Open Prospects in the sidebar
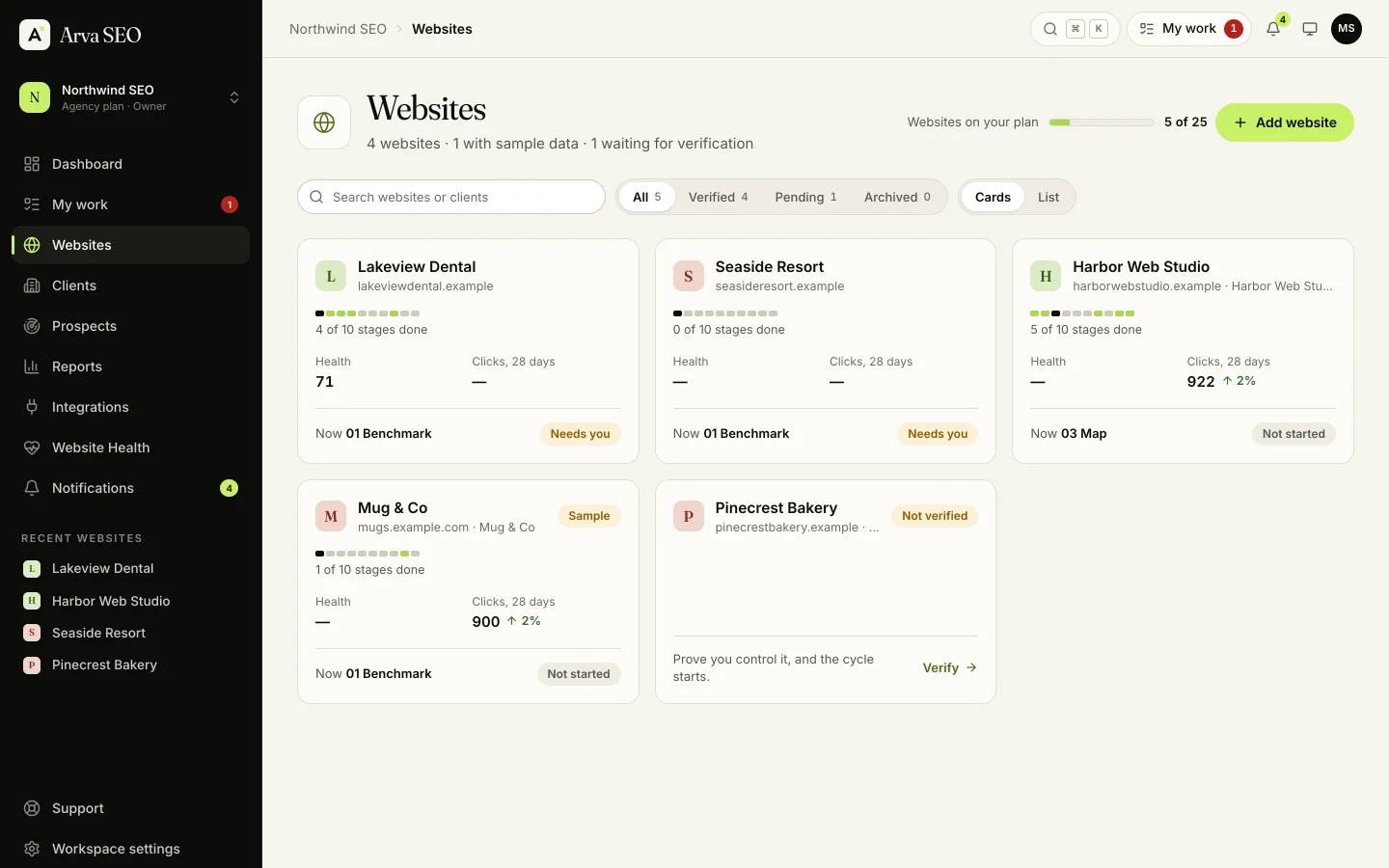1389x868 pixels. [130, 326]
